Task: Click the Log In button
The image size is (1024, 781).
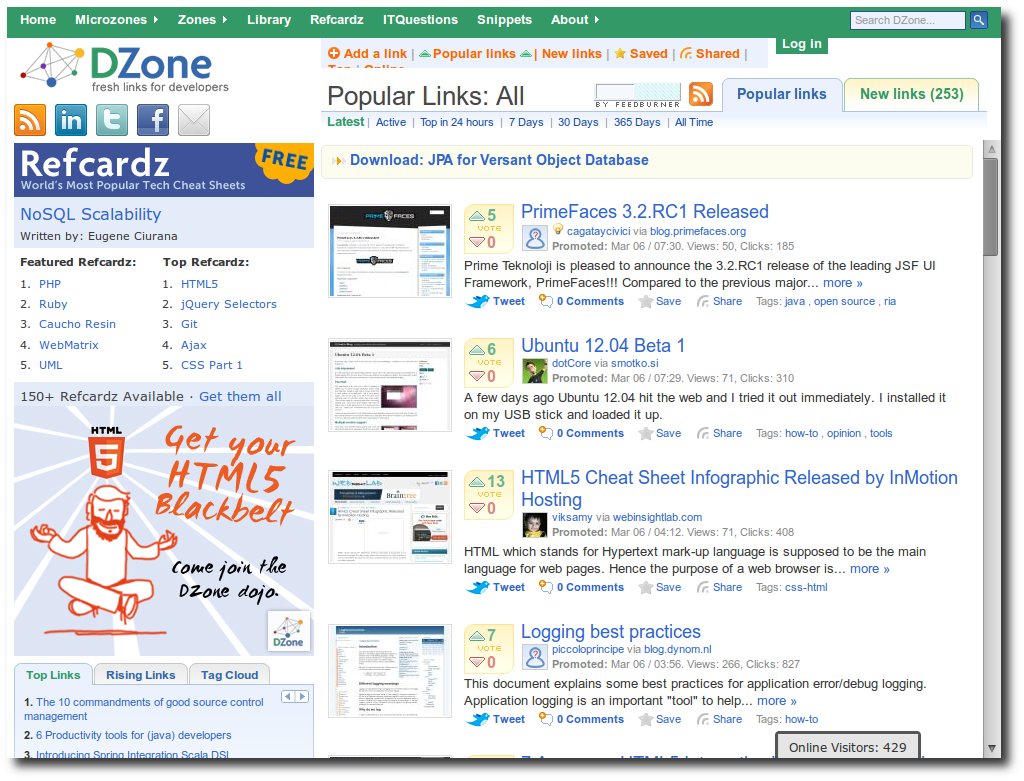Action: click(x=802, y=44)
